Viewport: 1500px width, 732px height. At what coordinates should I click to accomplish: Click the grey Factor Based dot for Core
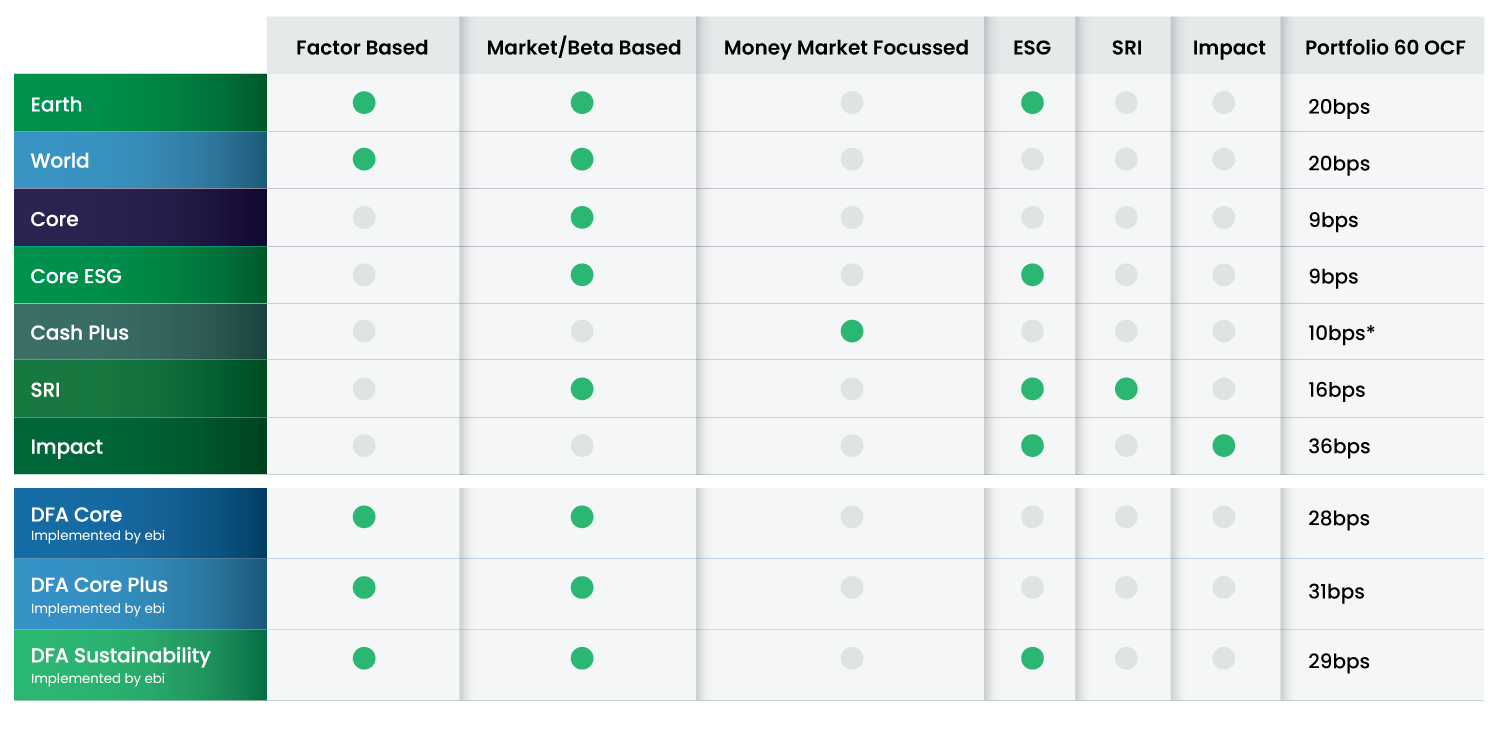point(364,217)
